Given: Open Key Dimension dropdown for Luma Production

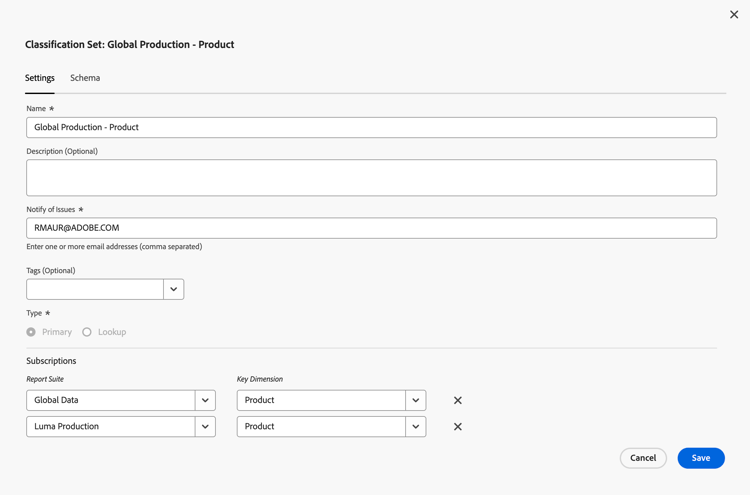Looking at the screenshot, I should [416, 427].
